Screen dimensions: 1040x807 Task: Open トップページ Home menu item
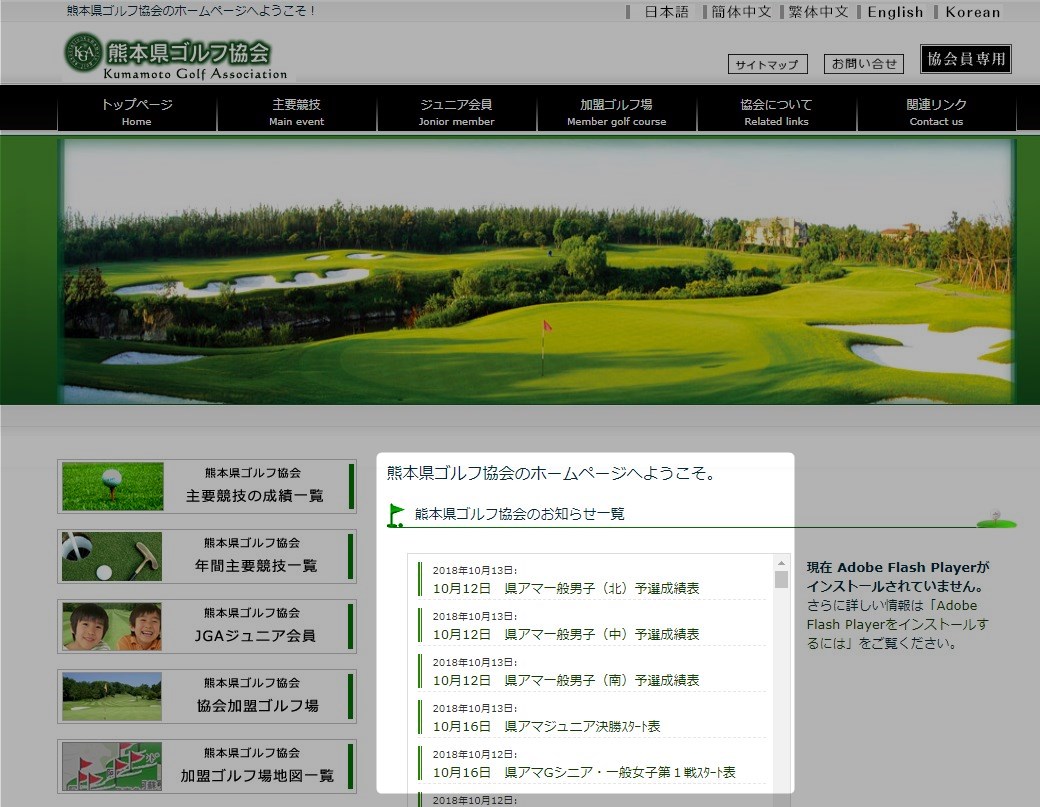click(137, 111)
